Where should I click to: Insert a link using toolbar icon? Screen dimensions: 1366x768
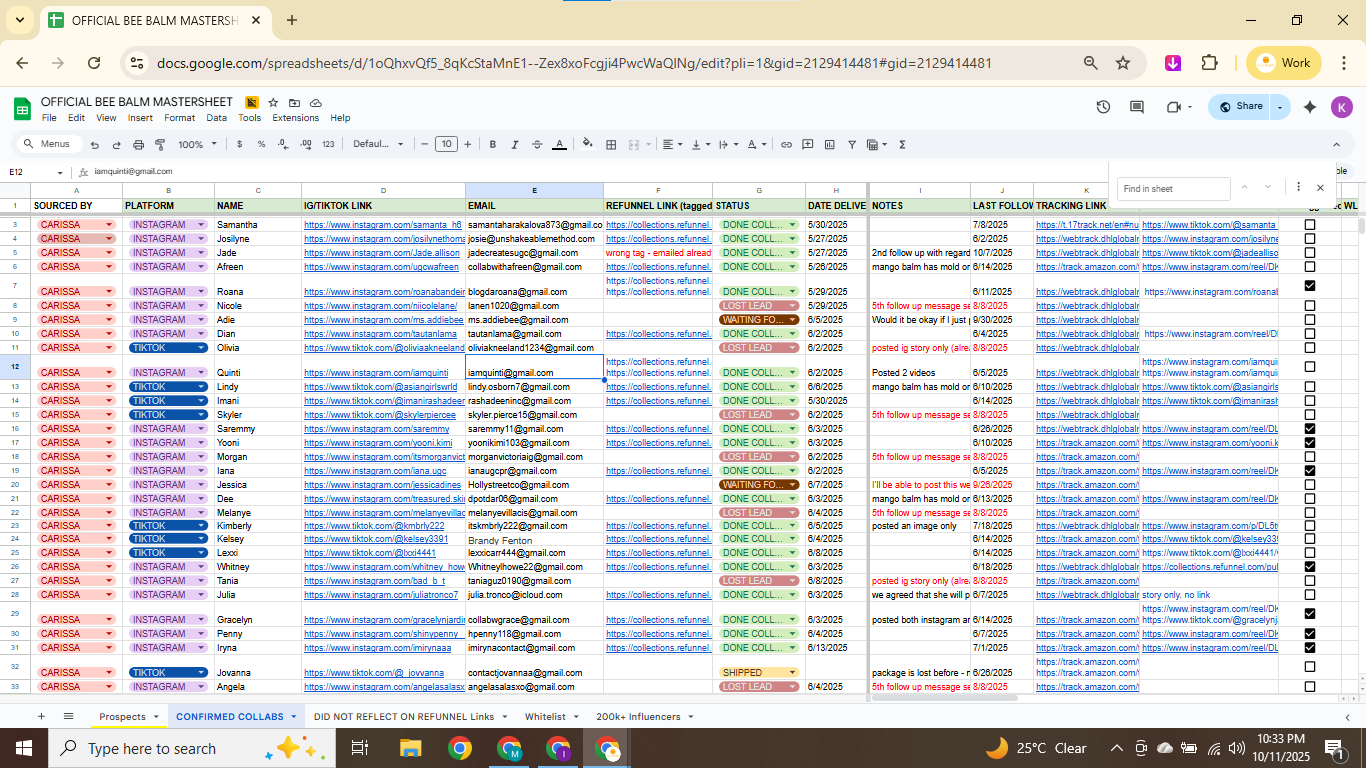[786, 144]
